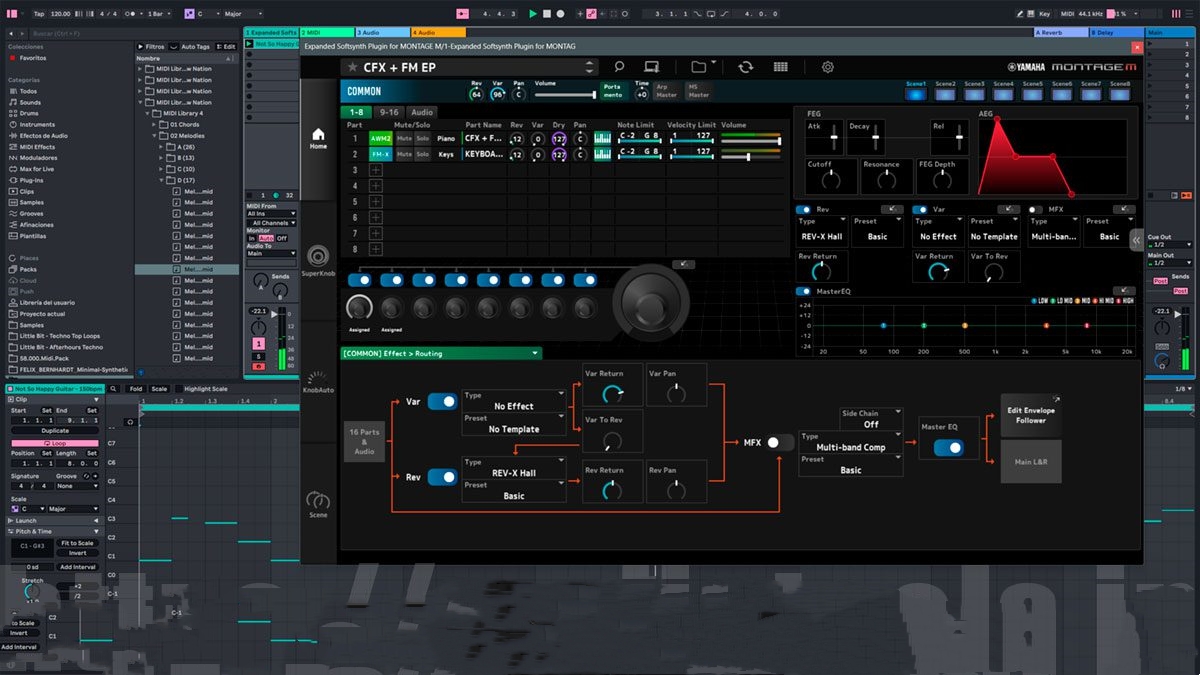Toggle the first assignable knob switch
Screen dimensions: 1200x675
click(359, 280)
